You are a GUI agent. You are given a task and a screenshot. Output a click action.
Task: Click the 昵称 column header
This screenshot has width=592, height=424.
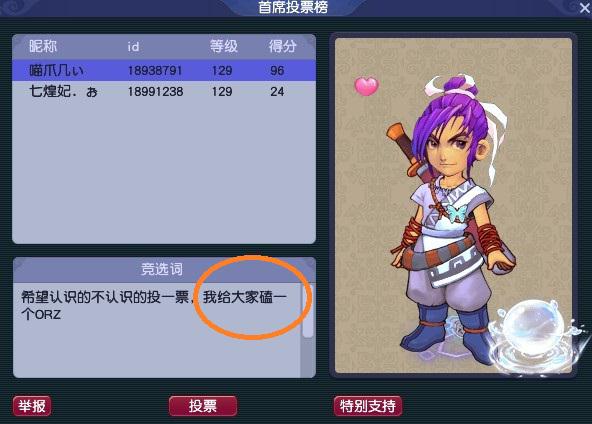pos(43,46)
